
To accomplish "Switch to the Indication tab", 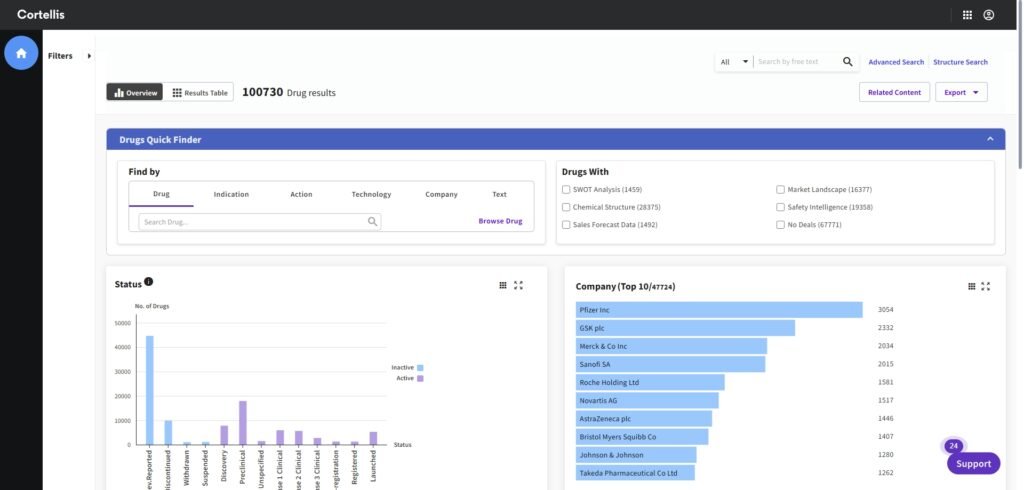I will pos(231,194).
